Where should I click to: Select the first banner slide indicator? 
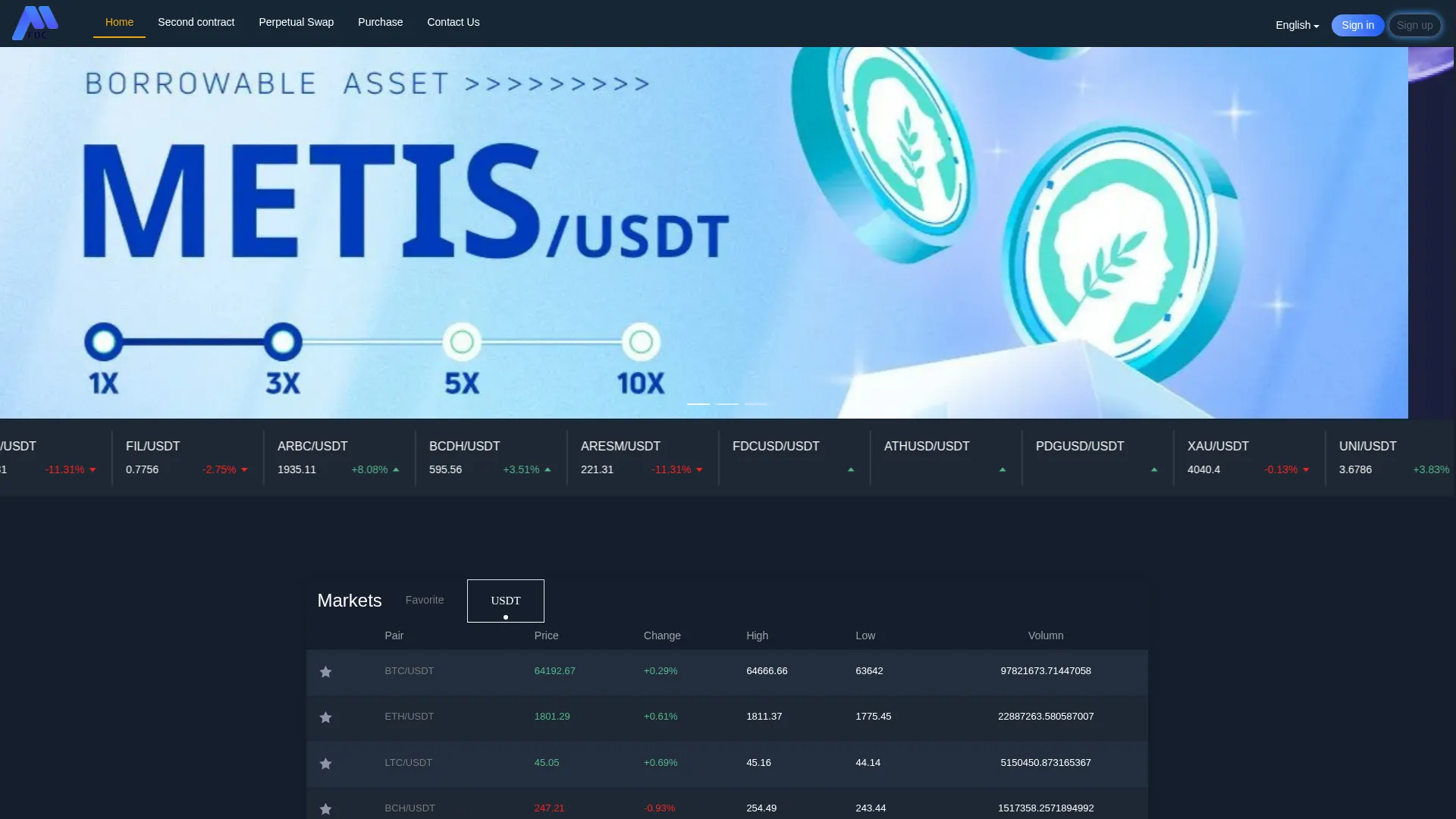(698, 403)
